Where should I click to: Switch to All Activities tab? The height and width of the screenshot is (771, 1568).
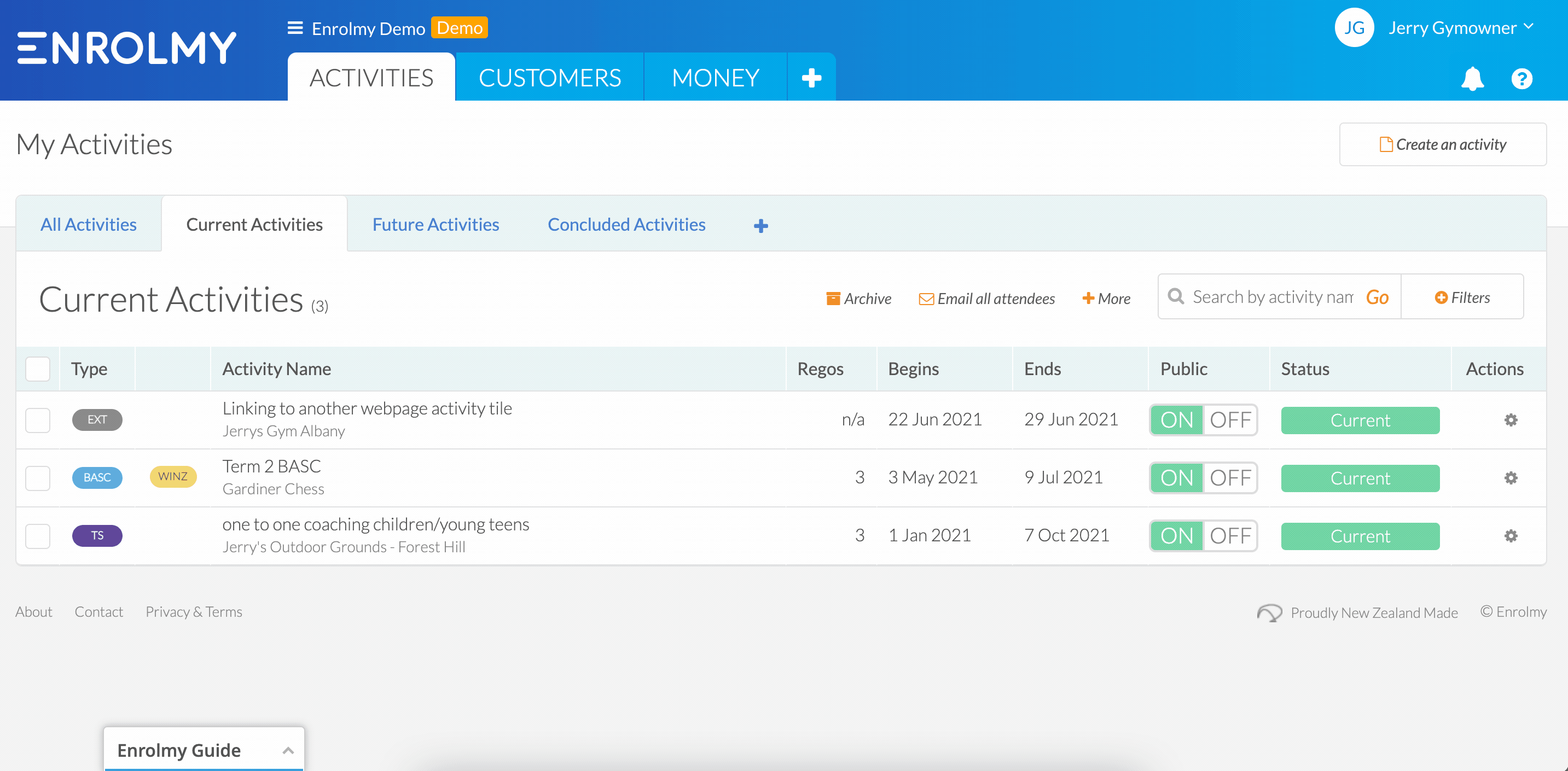pos(89,224)
